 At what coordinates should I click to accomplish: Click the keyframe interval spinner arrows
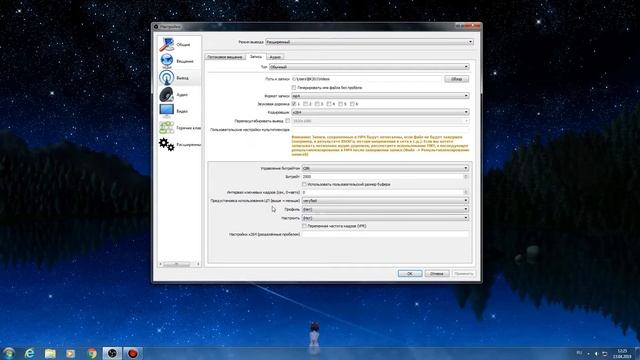coord(466,192)
